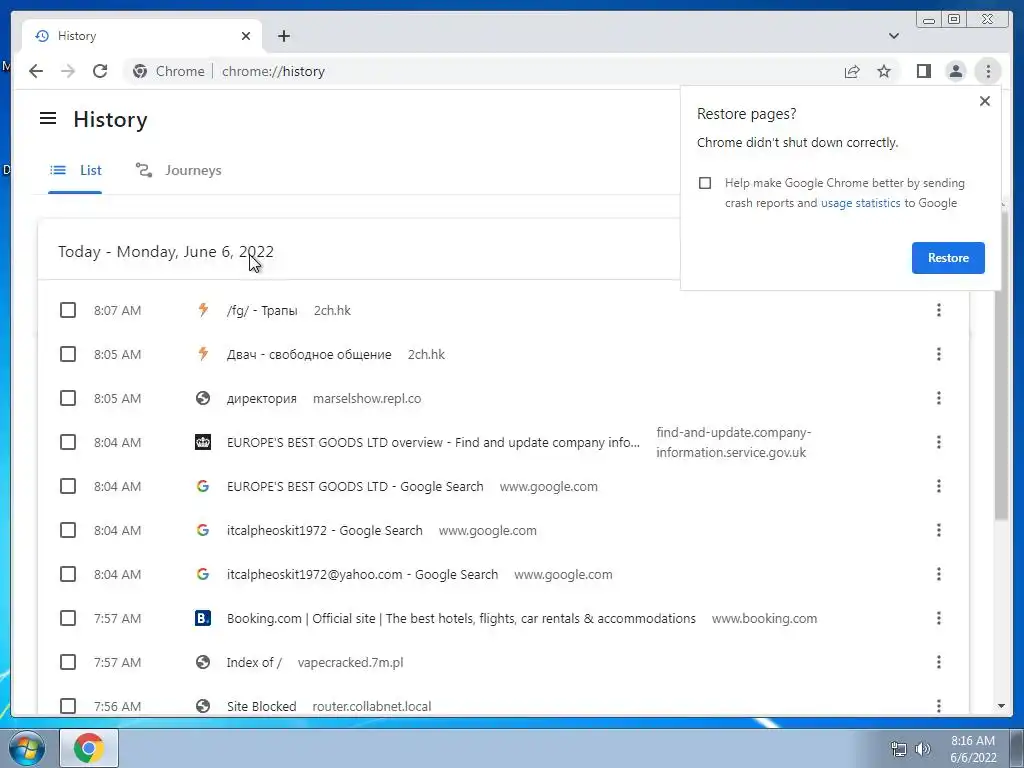Click the page scrollbar down arrow
Image resolution: width=1024 pixels, height=768 pixels.
point(1001,706)
